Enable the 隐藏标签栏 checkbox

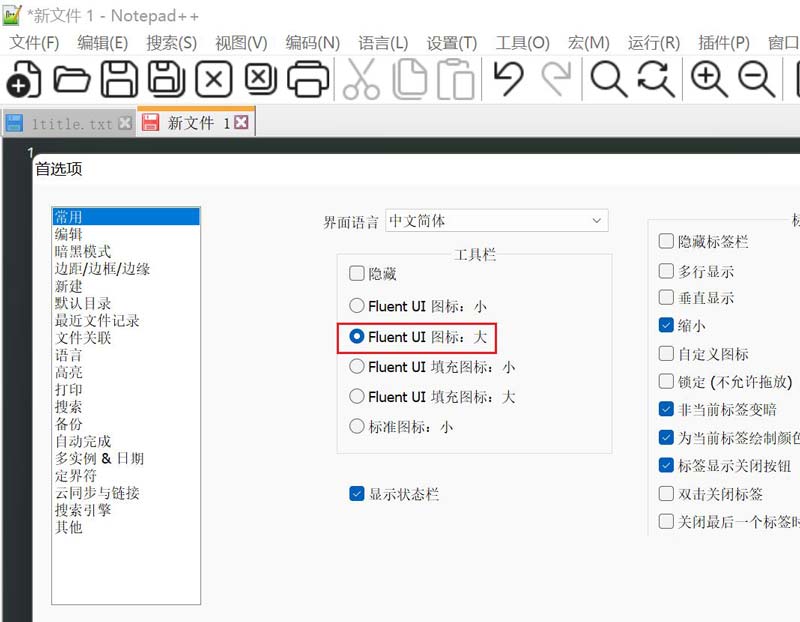[666, 241]
